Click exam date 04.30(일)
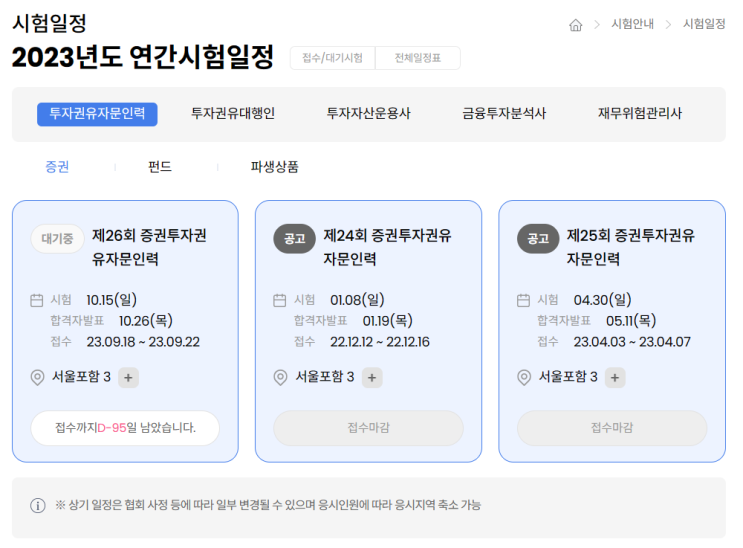Screen dimensions: 743x548 603,300
